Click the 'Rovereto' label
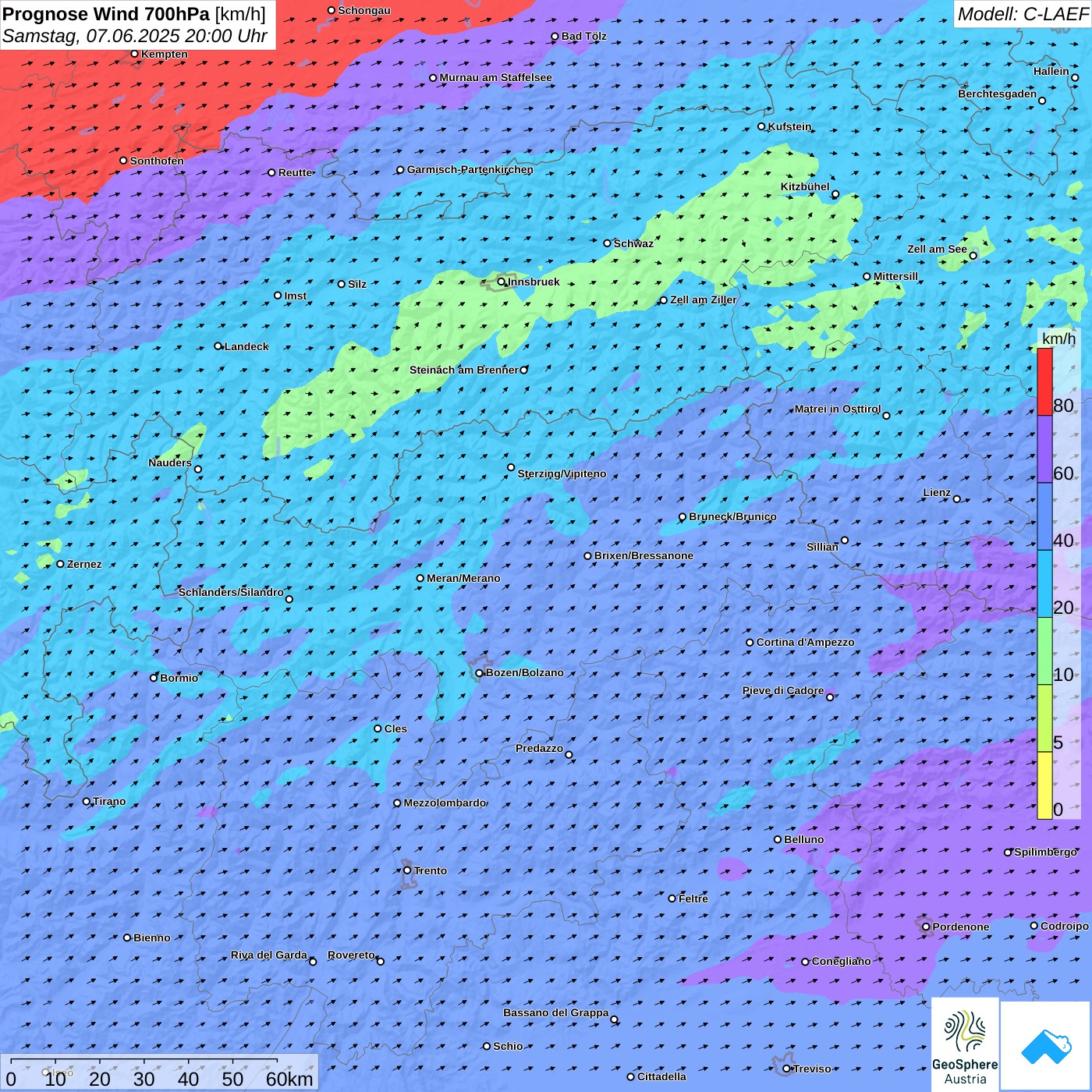Screen dimensions: 1092x1092 (x=351, y=955)
